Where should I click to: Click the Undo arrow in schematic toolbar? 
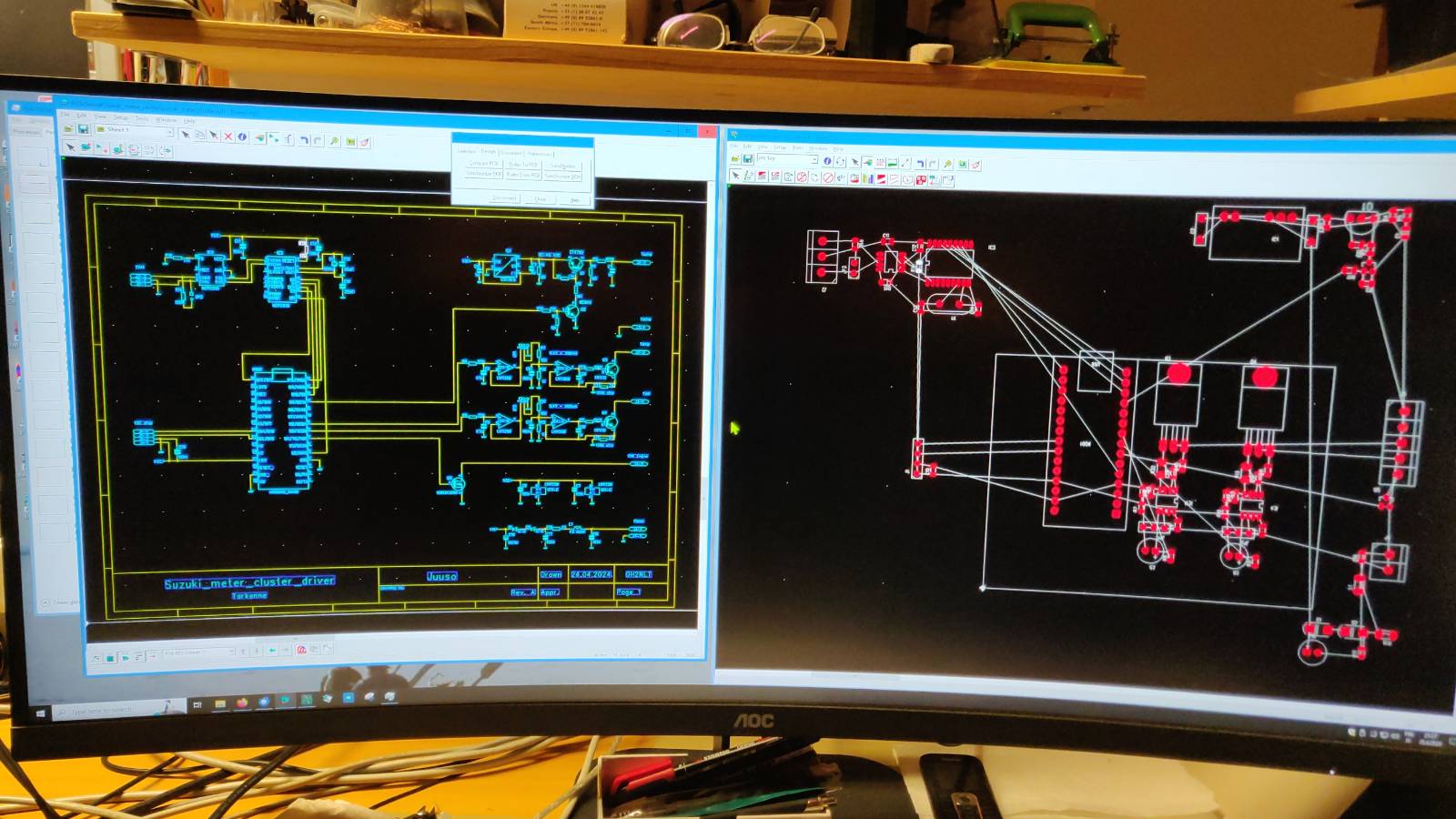[x=304, y=140]
